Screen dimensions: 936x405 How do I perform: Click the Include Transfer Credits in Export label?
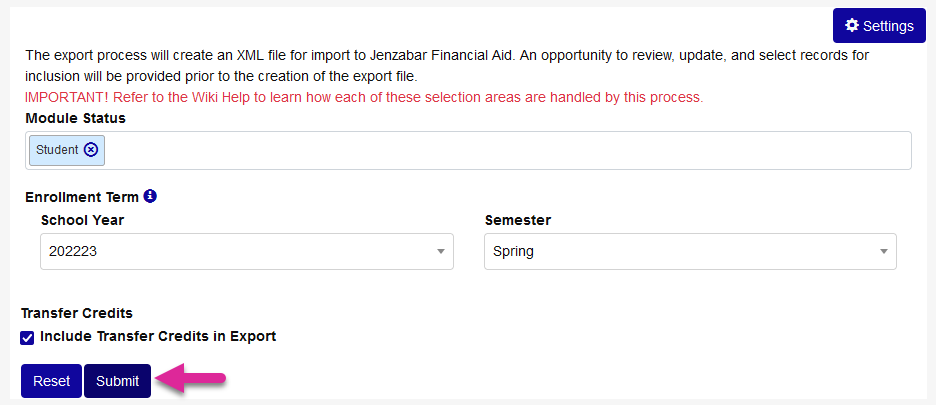tap(158, 336)
